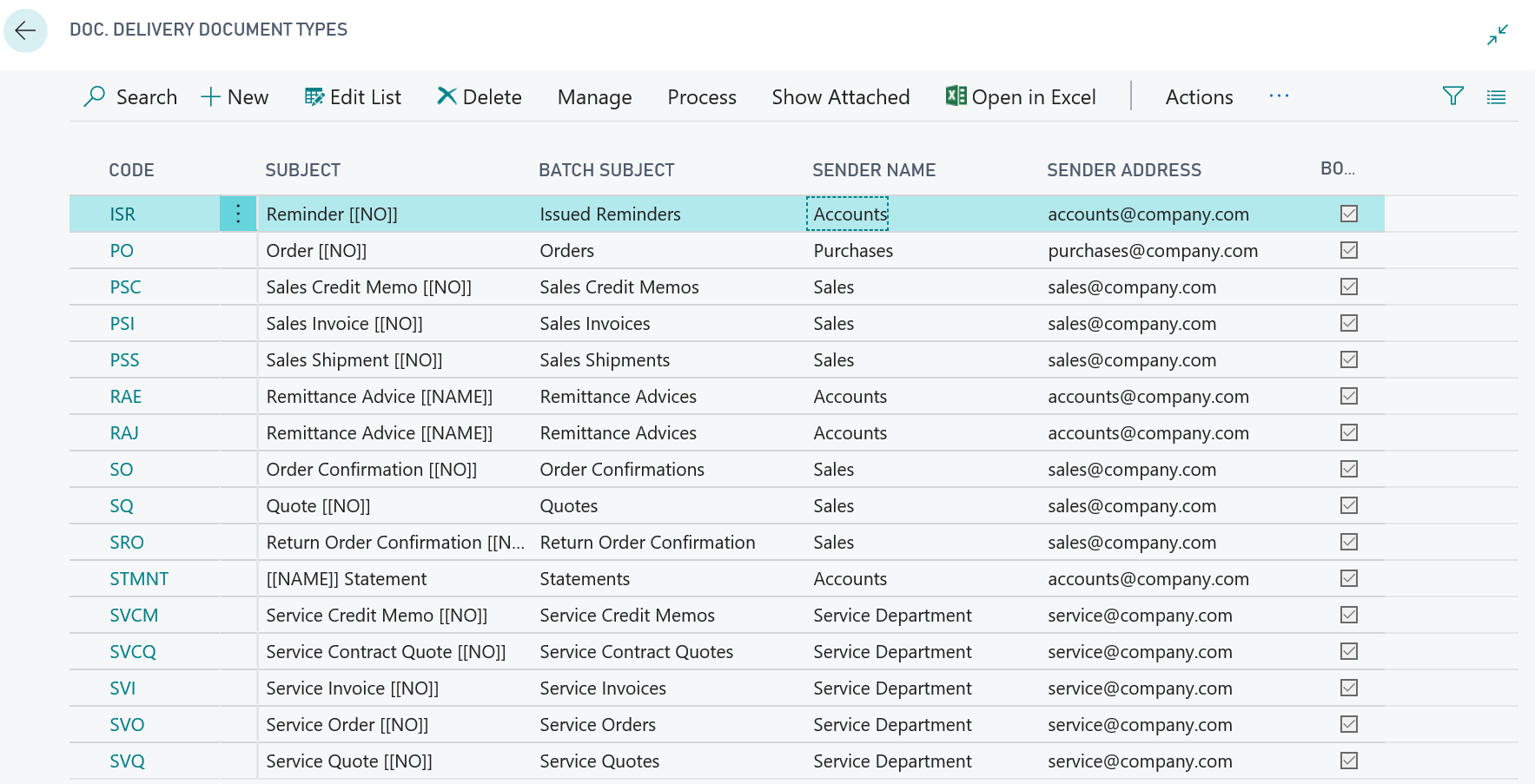The image size is (1535, 784).
Task: Open the SVCQ document type link
Action: tap(133, 651)
